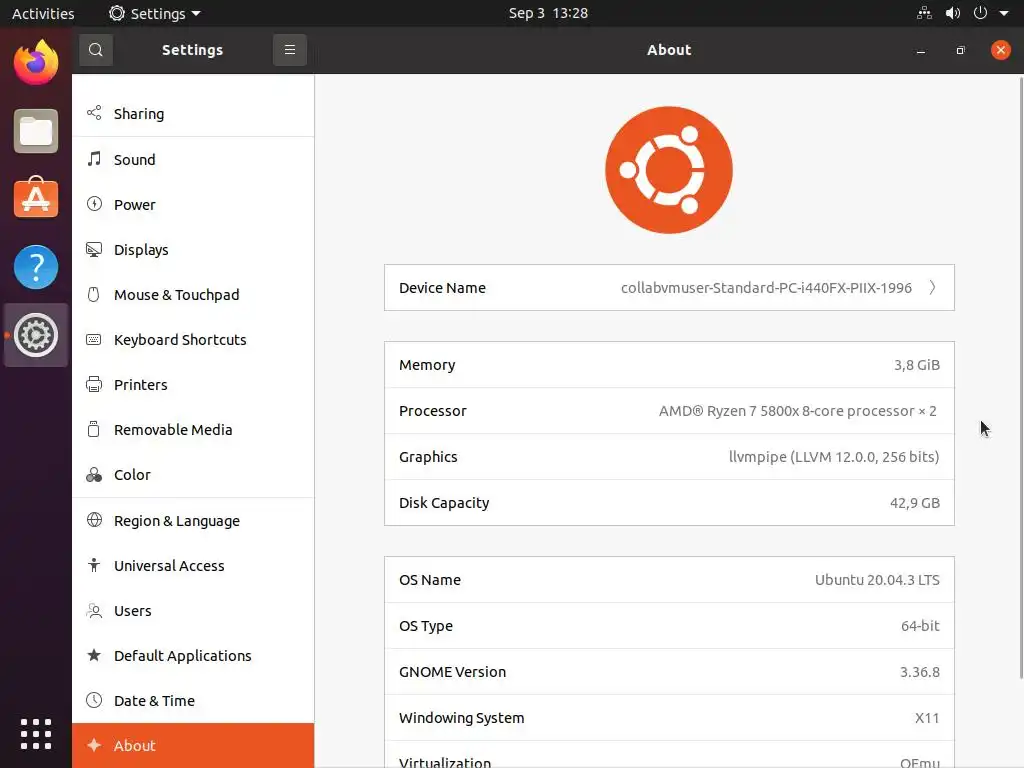This screenshot has height=768, width=1024.
Task: Open Users settings panel
Action: (193, 611)
